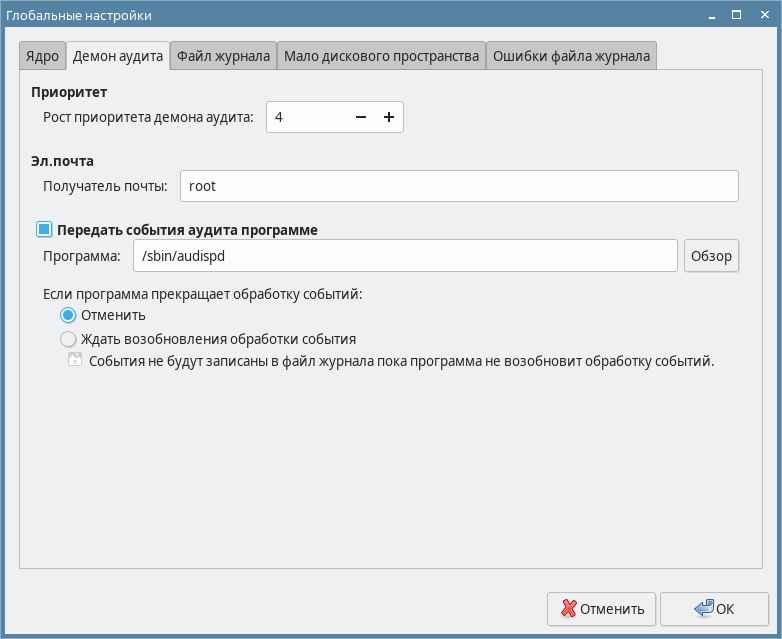Increase audit daemon priority with plus
Screen dimensions: 782x639
389,117
